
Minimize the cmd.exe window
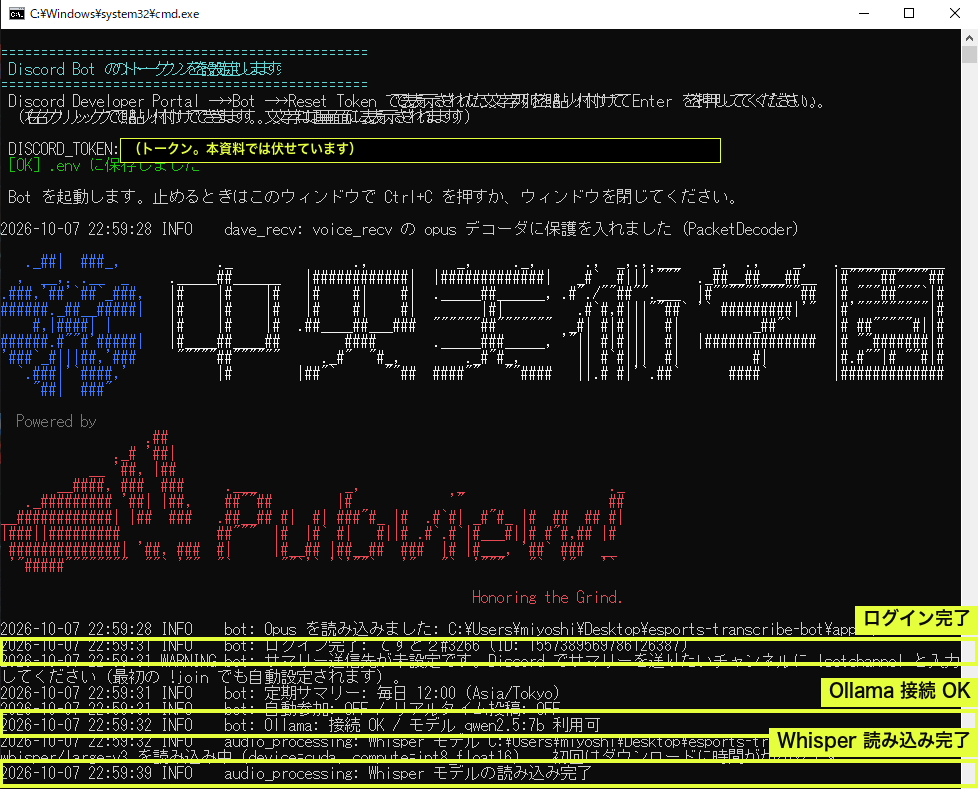click(864, 14)
